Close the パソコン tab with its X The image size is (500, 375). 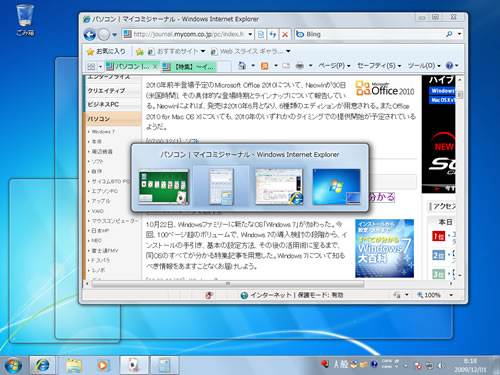pos(155,66)
